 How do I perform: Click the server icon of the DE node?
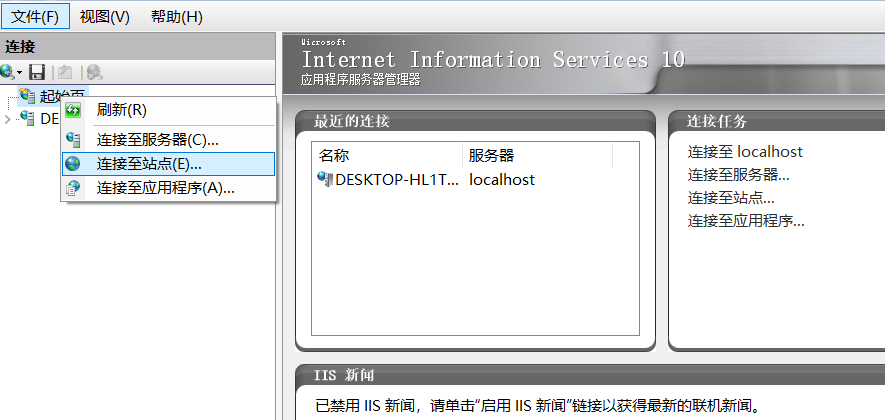coord(28,118)
